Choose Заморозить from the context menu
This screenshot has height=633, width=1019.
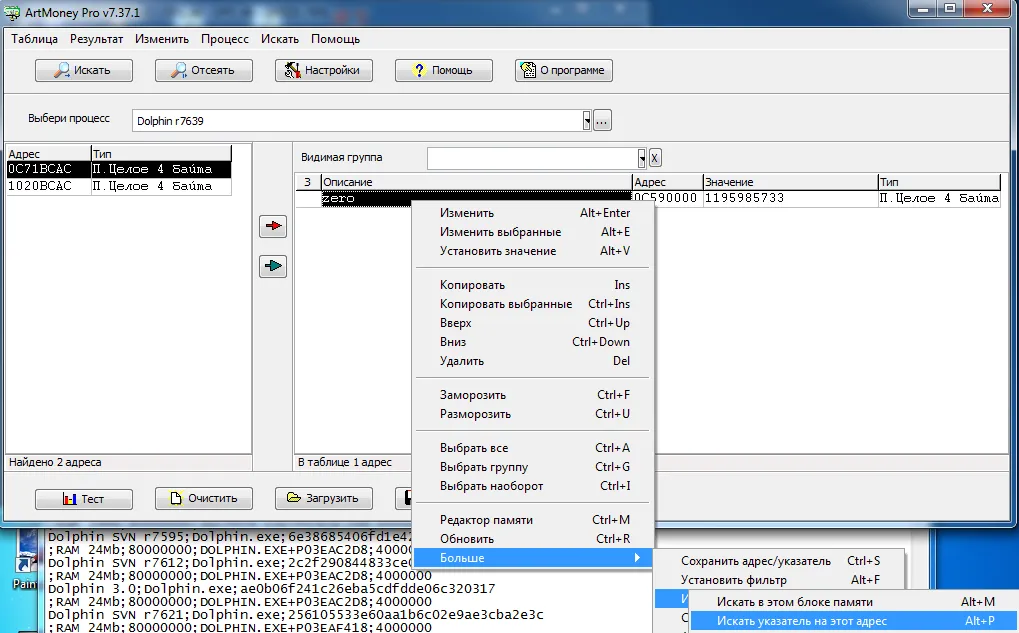coord(473,395)
